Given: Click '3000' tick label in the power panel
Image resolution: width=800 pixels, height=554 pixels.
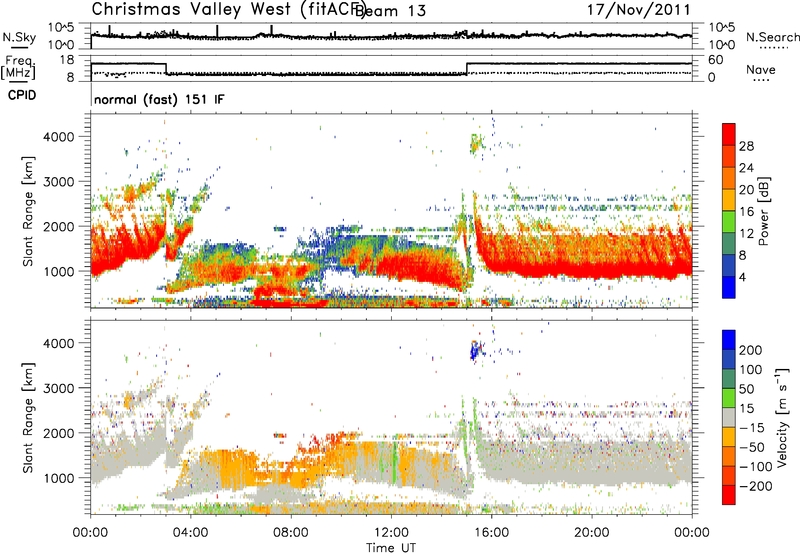Looking at the screenshot, I should (x=58, y=182).
